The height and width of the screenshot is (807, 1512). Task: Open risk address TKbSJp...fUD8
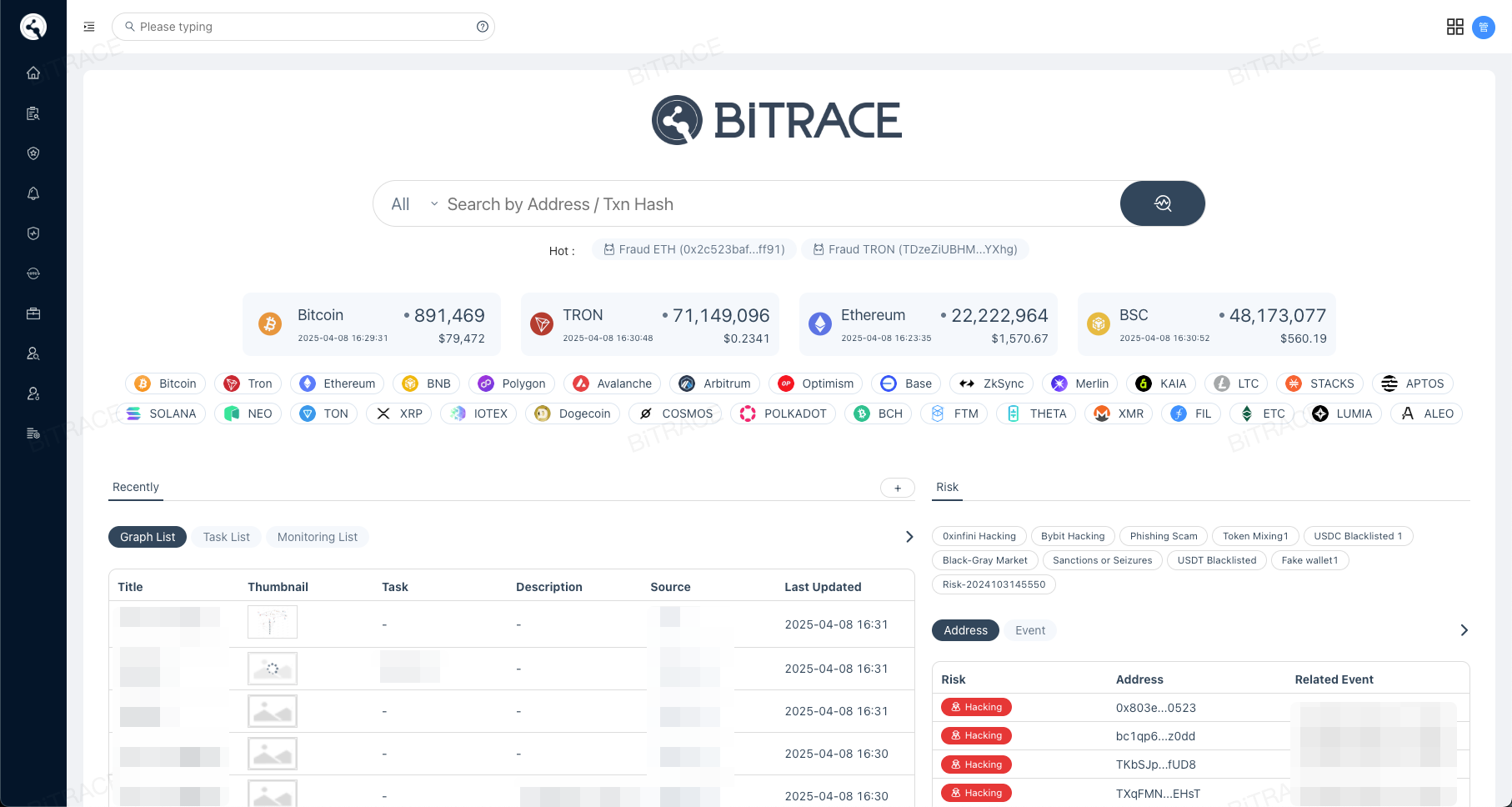click(1155, 764)
